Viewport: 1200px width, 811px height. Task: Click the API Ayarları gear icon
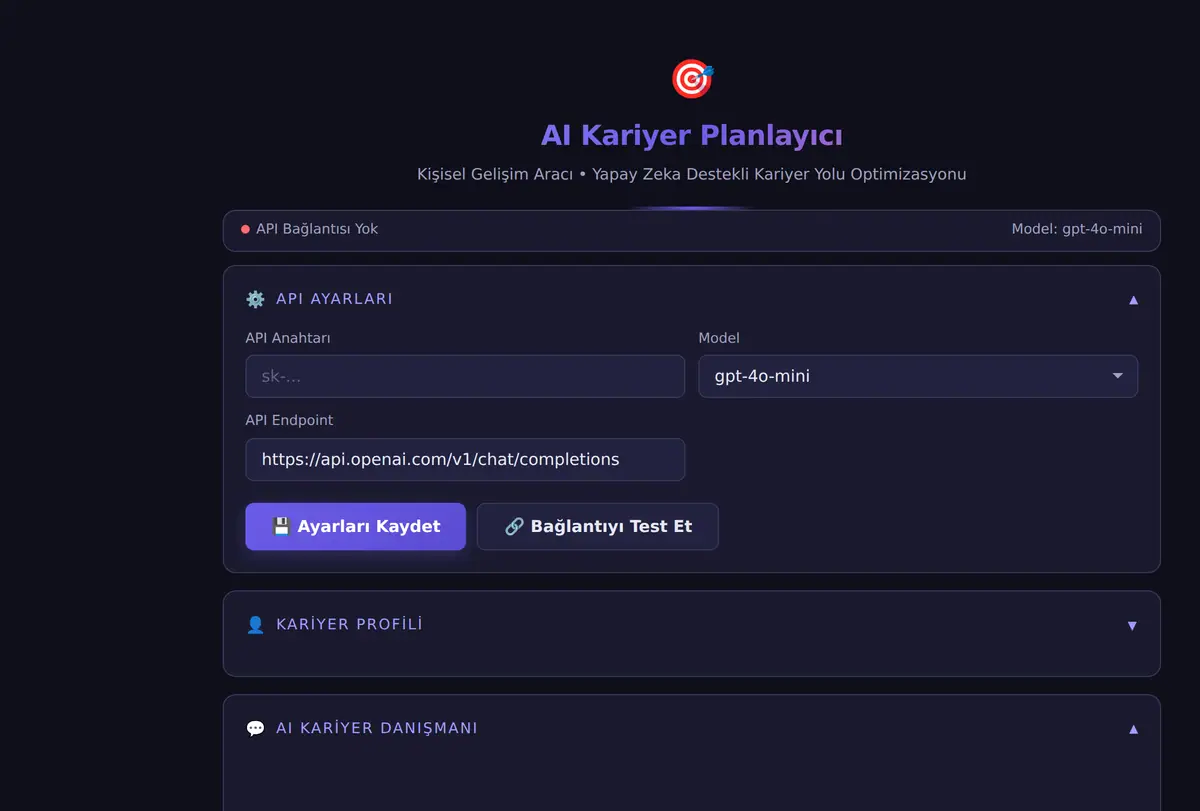tap(256, 299)
